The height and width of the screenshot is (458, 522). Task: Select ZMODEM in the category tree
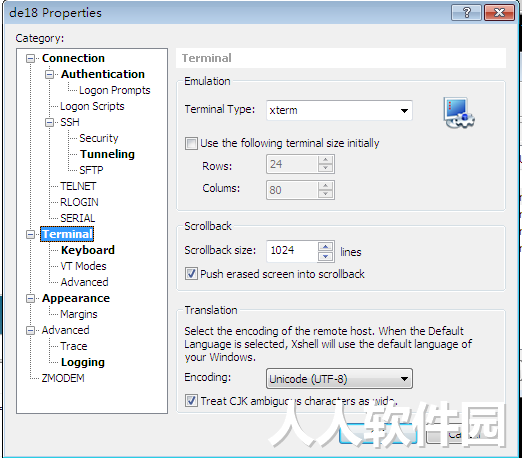coord(63,378)
